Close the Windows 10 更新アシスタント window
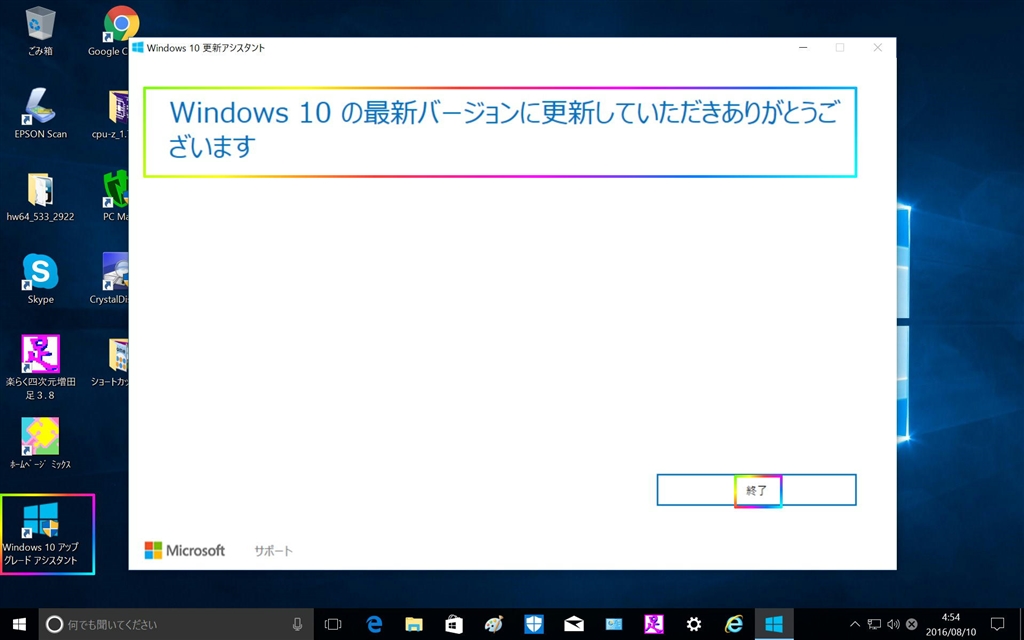The width and height of the screenshot is (1024, 640). 878,48
